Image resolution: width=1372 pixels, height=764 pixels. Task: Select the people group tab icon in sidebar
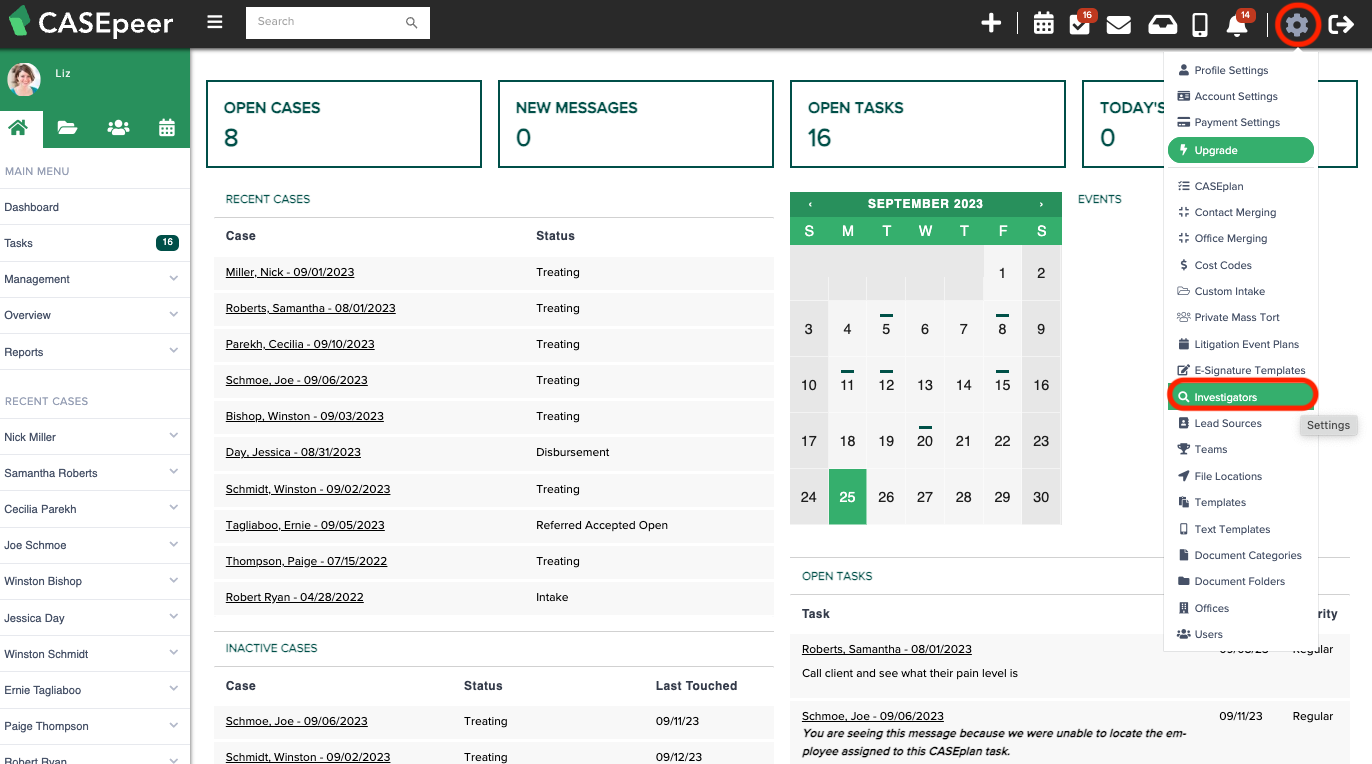pyautogui.click(x=118, y=127)
